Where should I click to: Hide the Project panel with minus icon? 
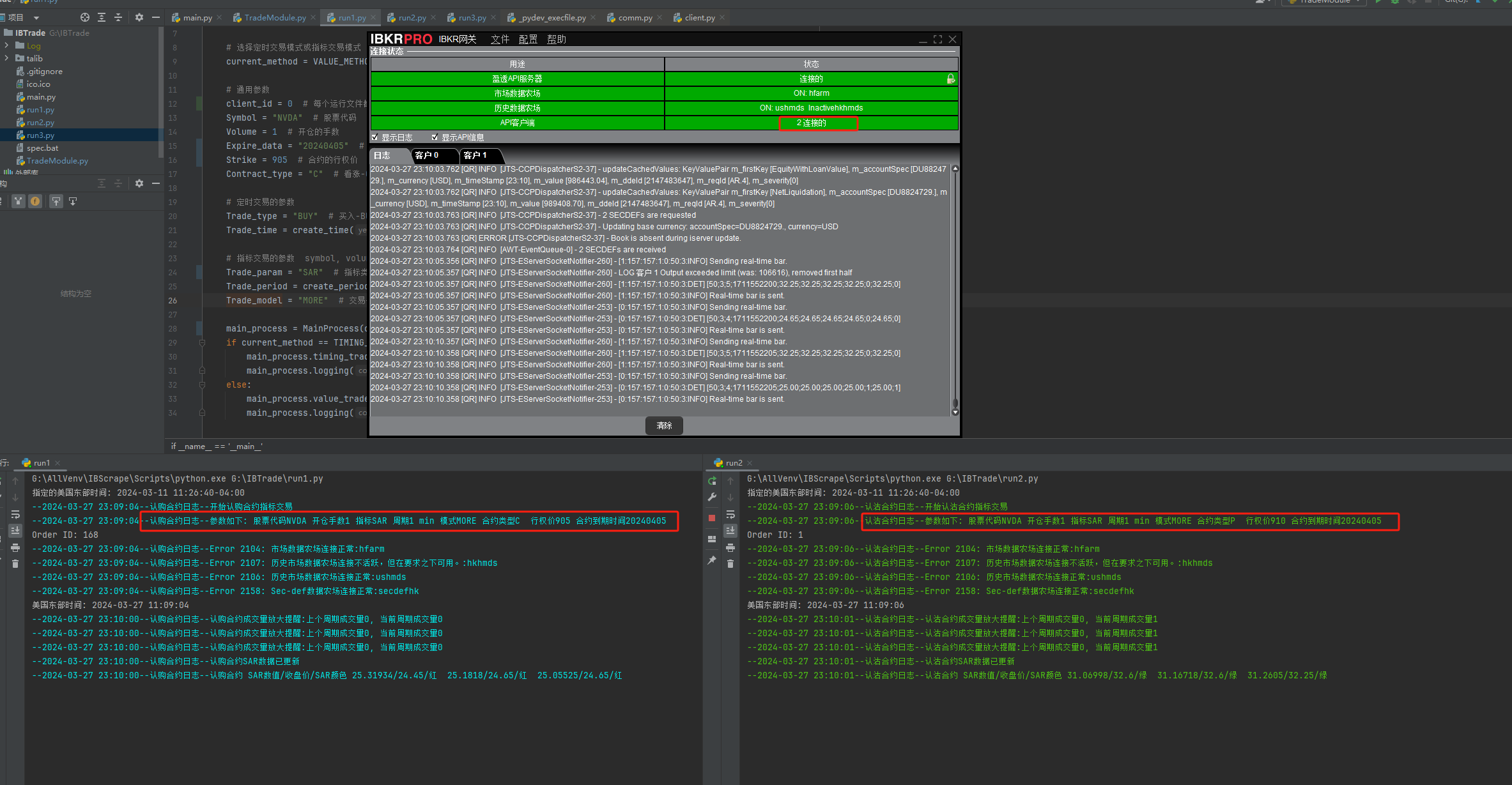coord(156,17)
